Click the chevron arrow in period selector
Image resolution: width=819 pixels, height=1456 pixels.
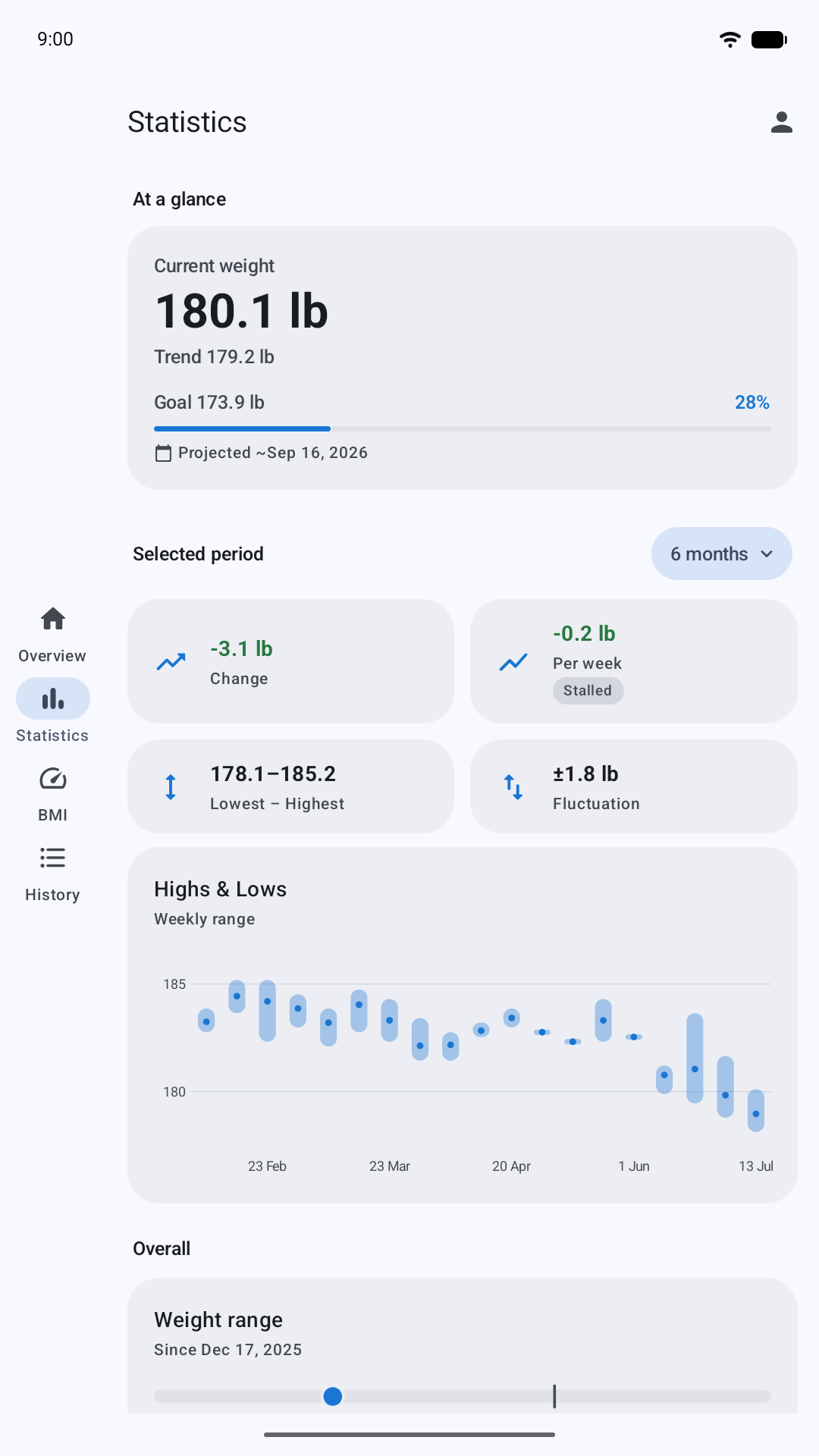tap(767, 554)
